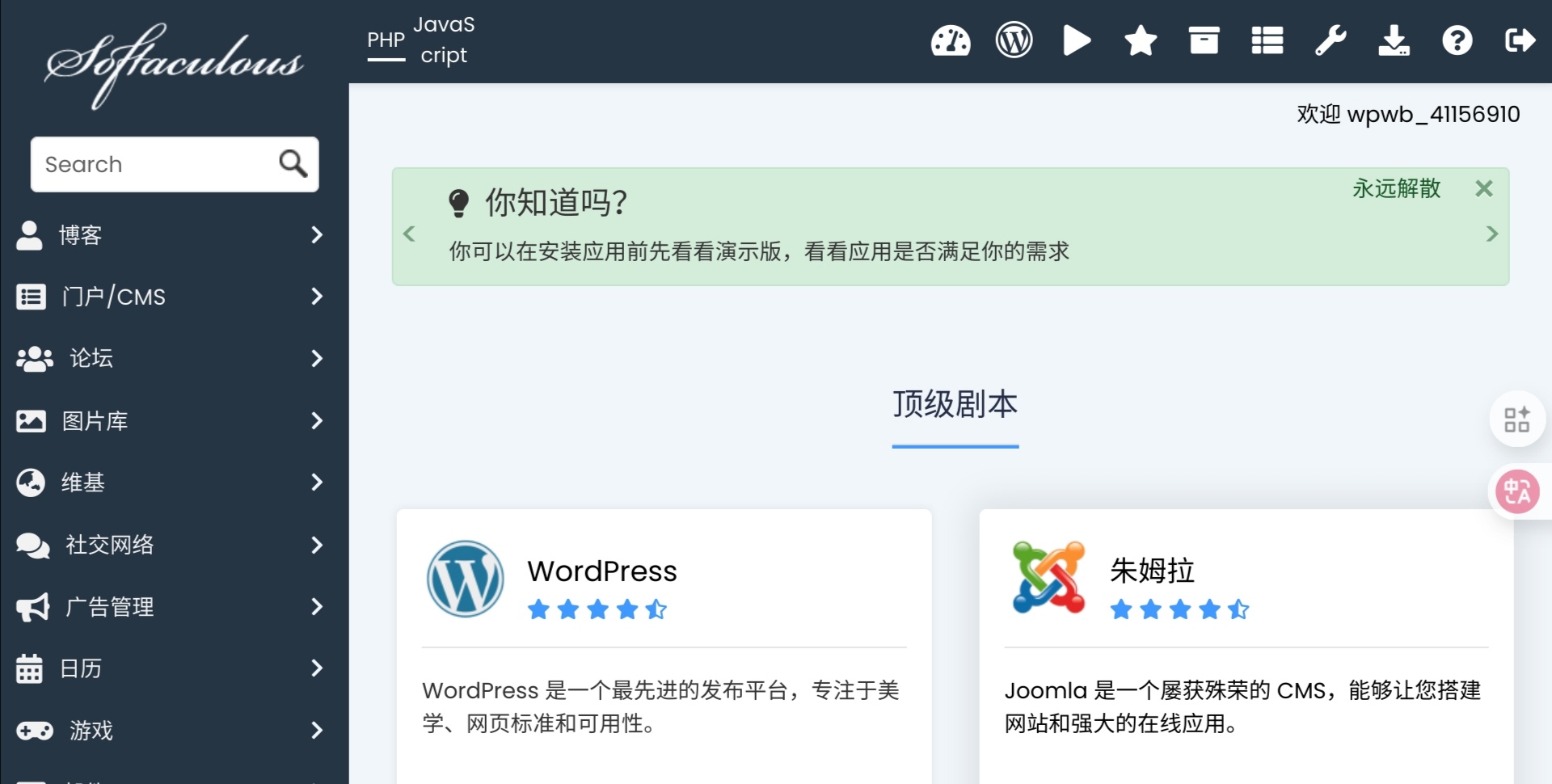Viewport: 1552px width, 784px height.
Task: Open the installations archive box icon
Action: [1204, 40]
